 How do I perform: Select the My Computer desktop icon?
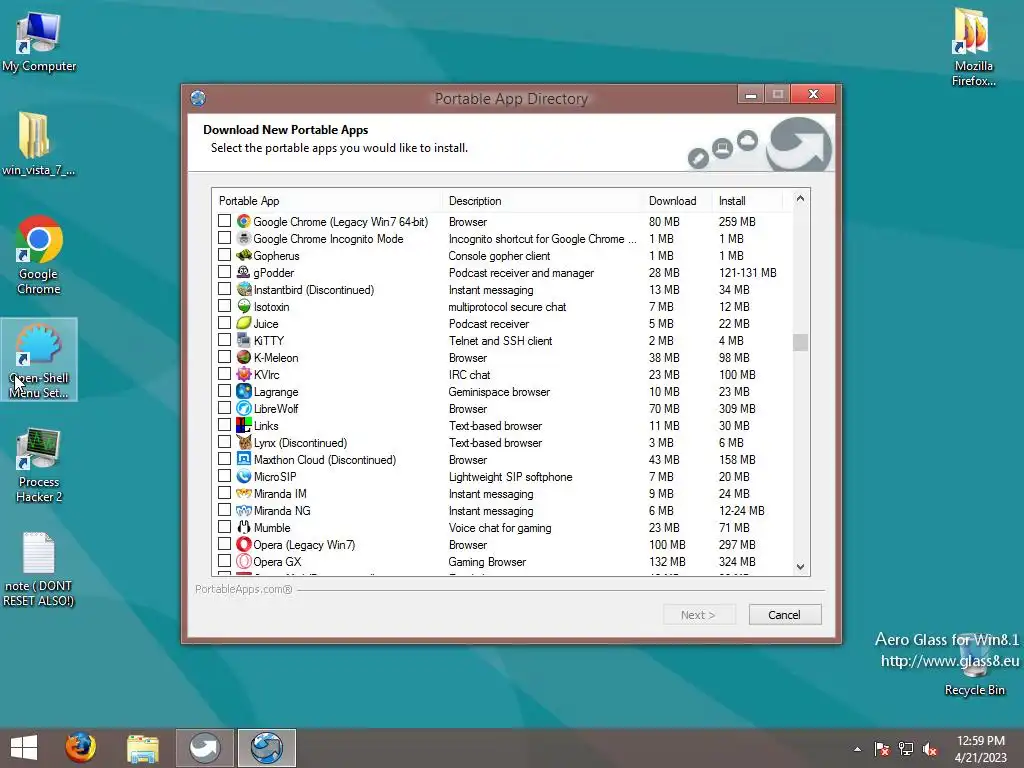(39, 40)
